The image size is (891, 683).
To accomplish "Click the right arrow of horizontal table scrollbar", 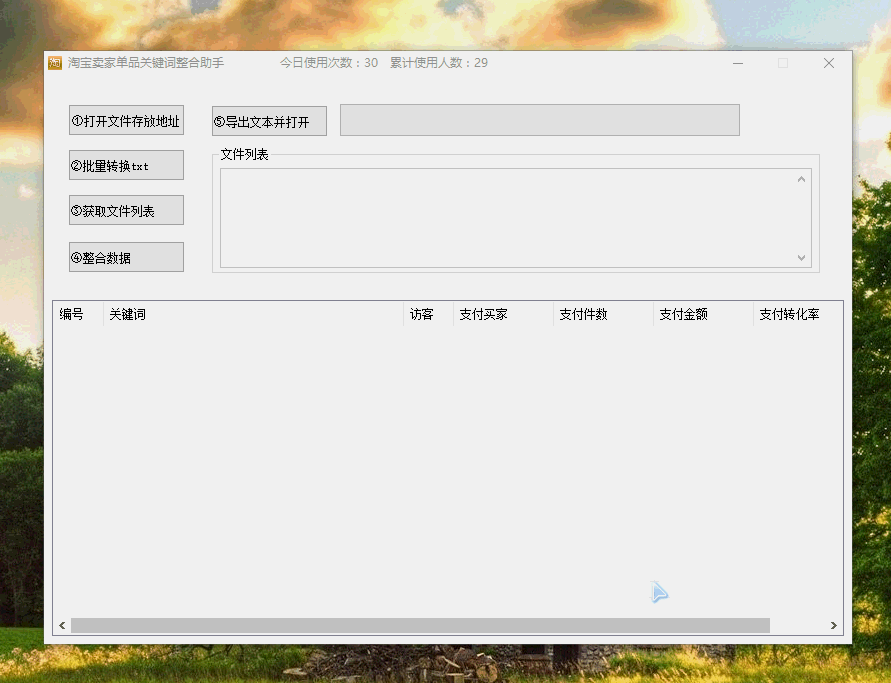I will 834,625.
